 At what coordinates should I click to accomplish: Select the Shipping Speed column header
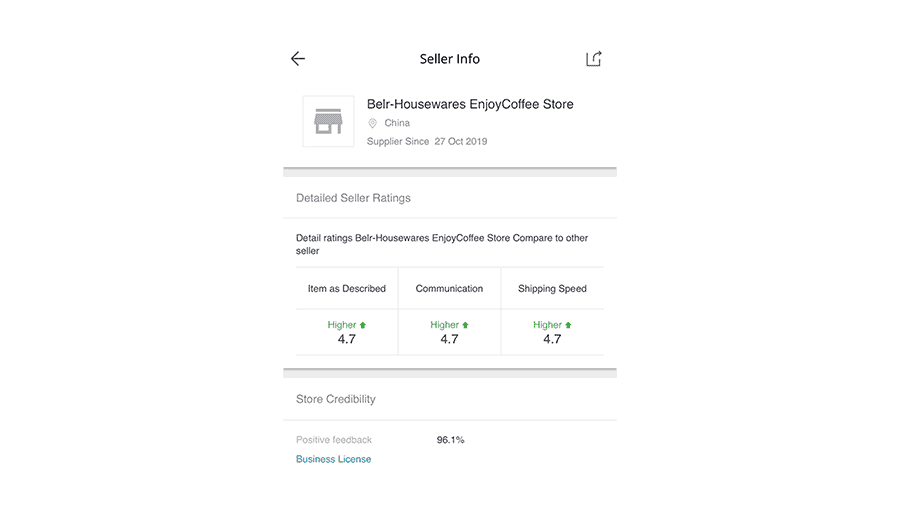[x=552, y=289]
